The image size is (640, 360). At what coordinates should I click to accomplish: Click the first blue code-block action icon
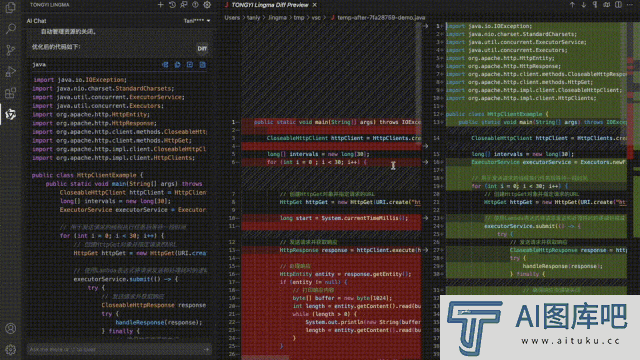pos(165,64)
